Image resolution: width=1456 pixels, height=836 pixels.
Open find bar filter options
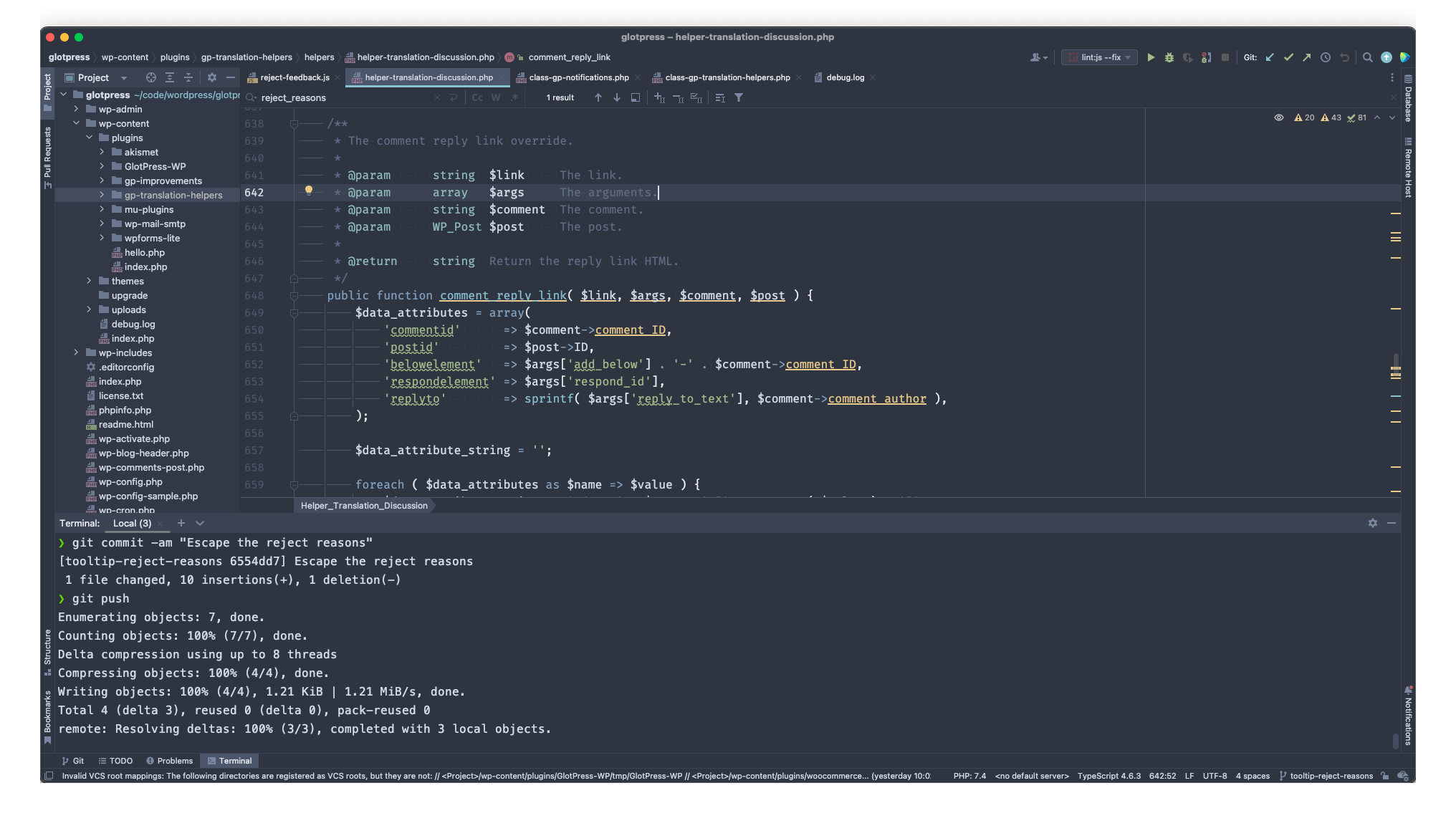[739, 97]
